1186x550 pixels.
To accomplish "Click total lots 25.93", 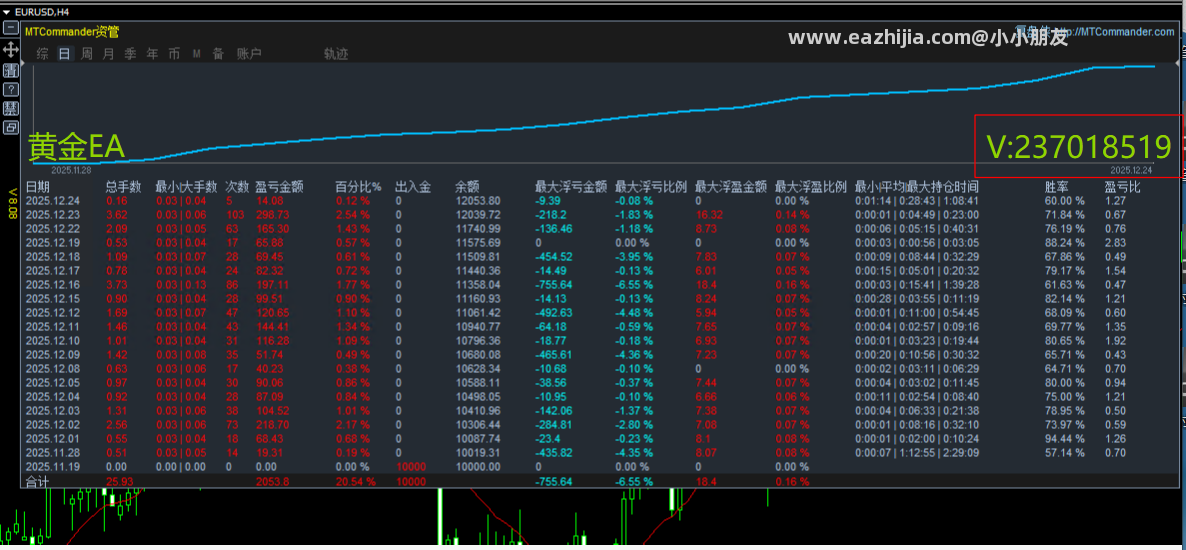I will pos(119,481).
